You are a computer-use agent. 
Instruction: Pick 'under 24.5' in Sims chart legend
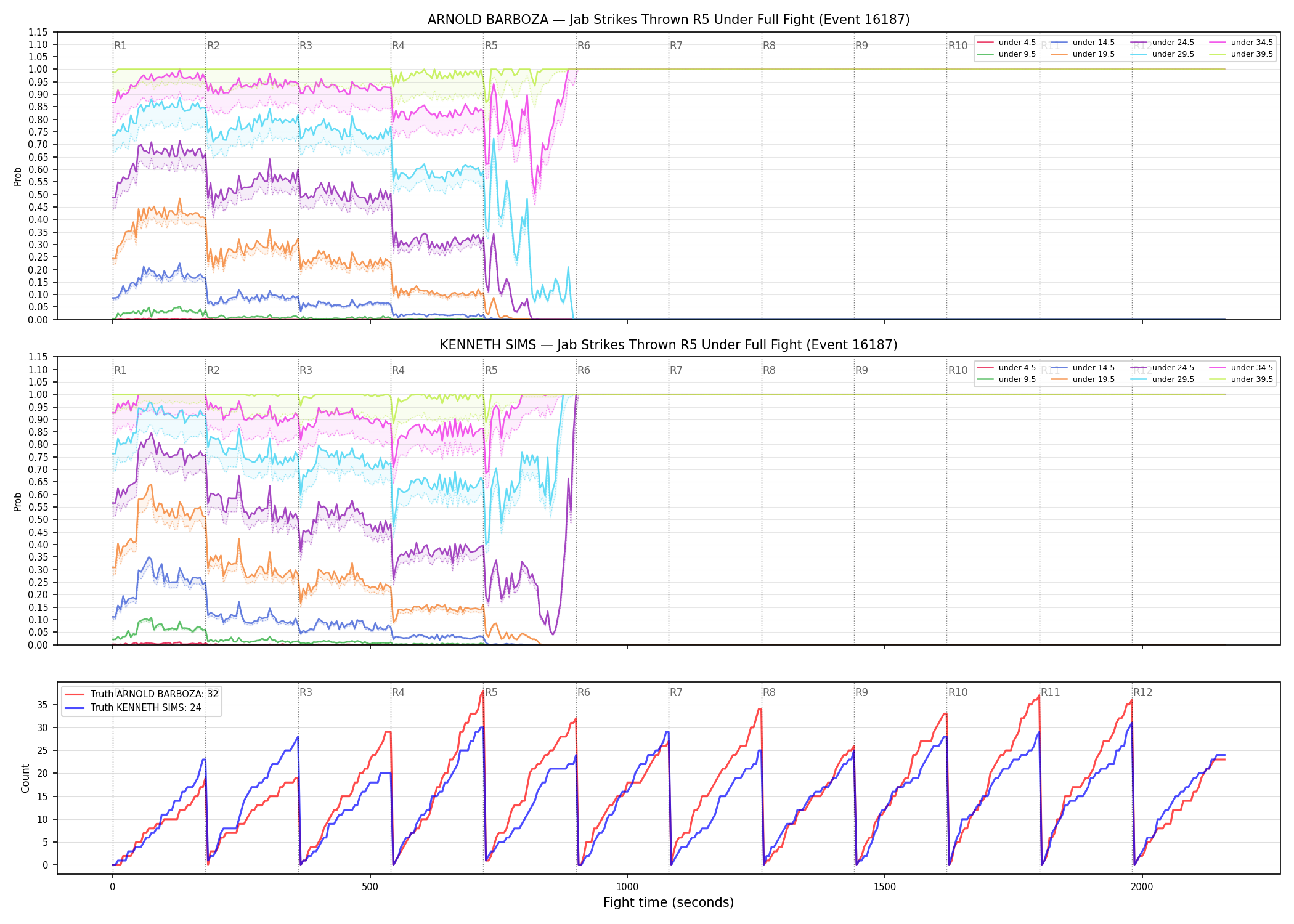point(1163,368)
